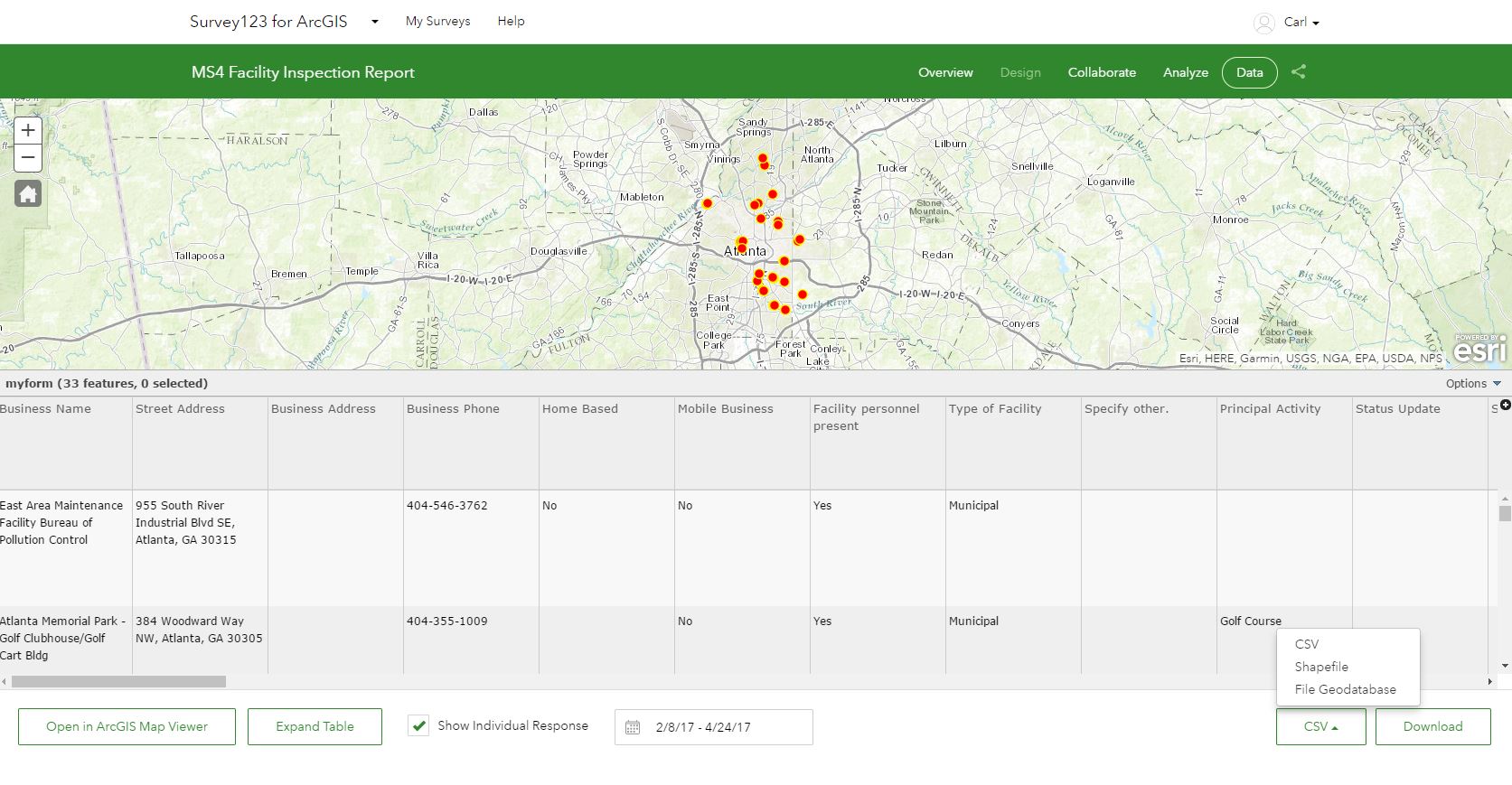Toggle Show Individual Response checkbox
The width and height of the screenshot is (1512, 785).
[x=418, y=725]
